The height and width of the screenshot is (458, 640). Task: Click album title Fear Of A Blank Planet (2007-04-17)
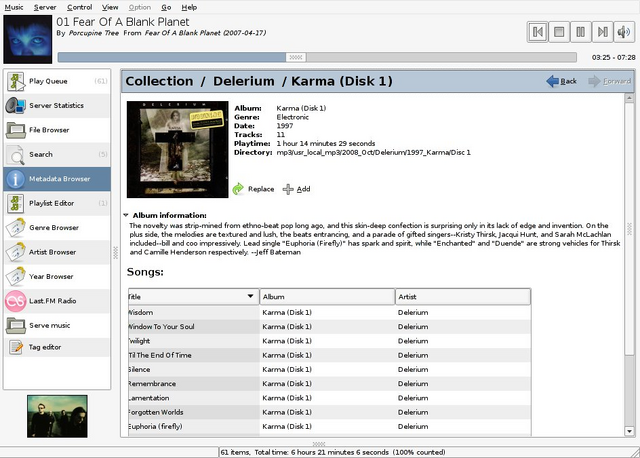coord(205,33)
